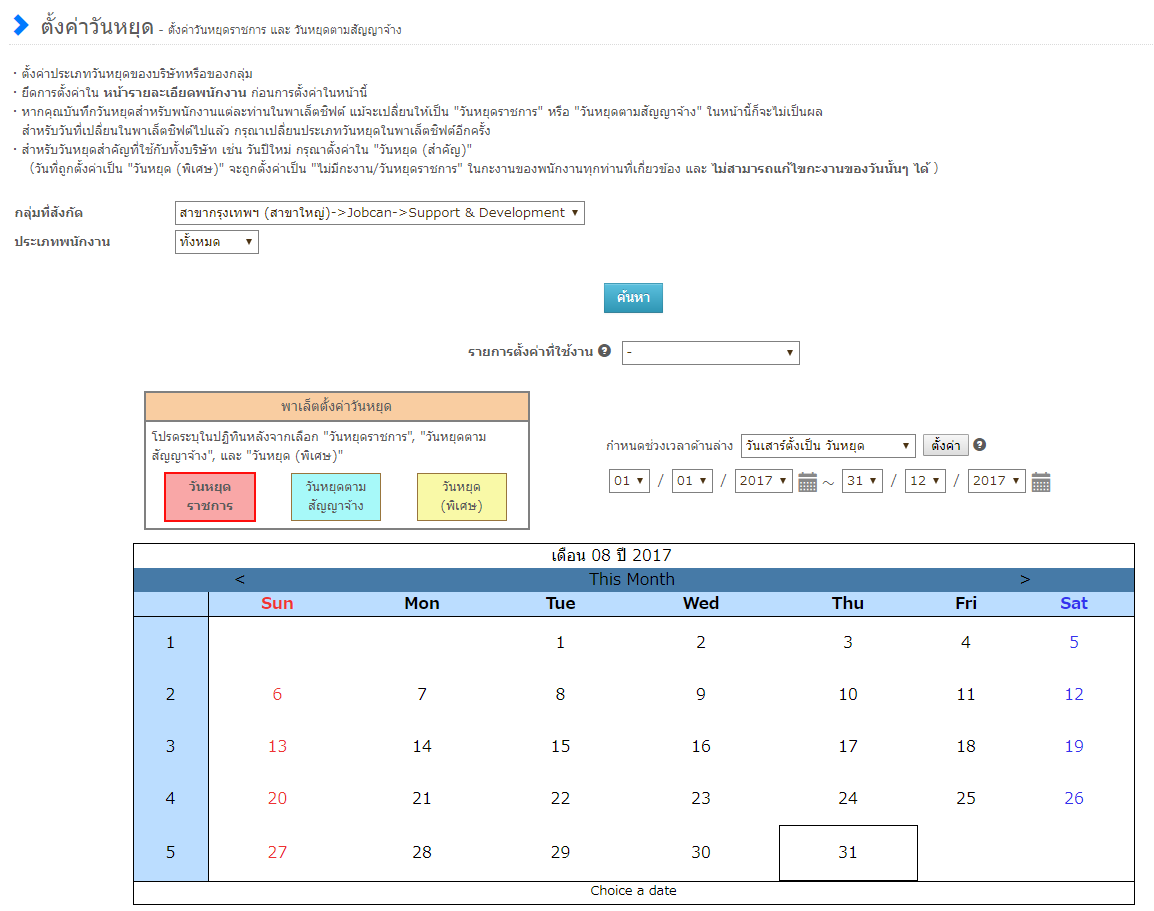Screen dimensions: 1154x911
Task: Open the employee type dropdown
Action: [x=216, y=242]
